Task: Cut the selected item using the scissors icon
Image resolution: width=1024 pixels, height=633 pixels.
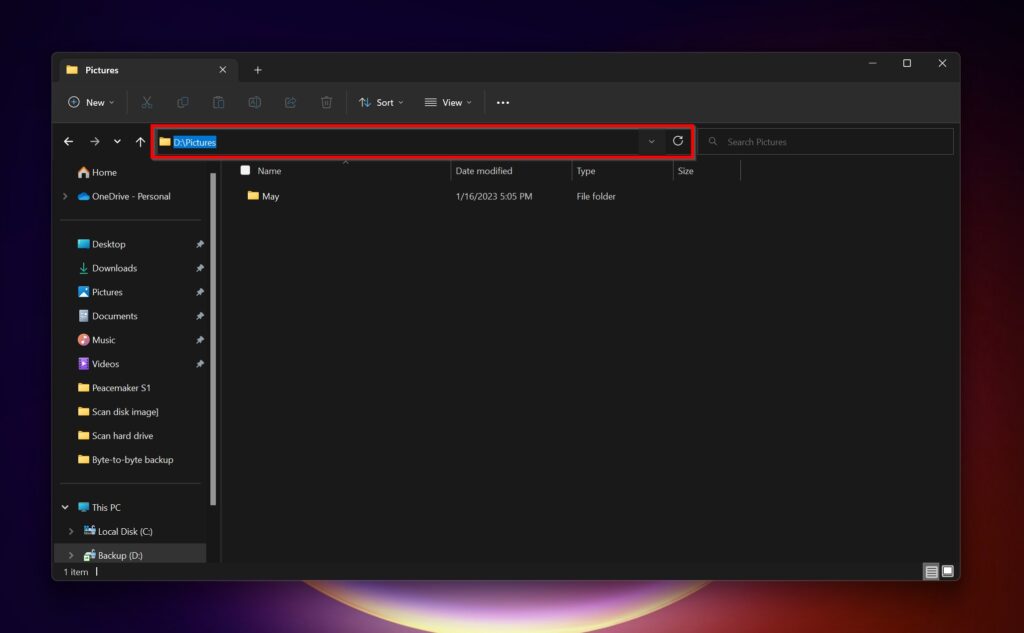Action: tap(147, 102)
